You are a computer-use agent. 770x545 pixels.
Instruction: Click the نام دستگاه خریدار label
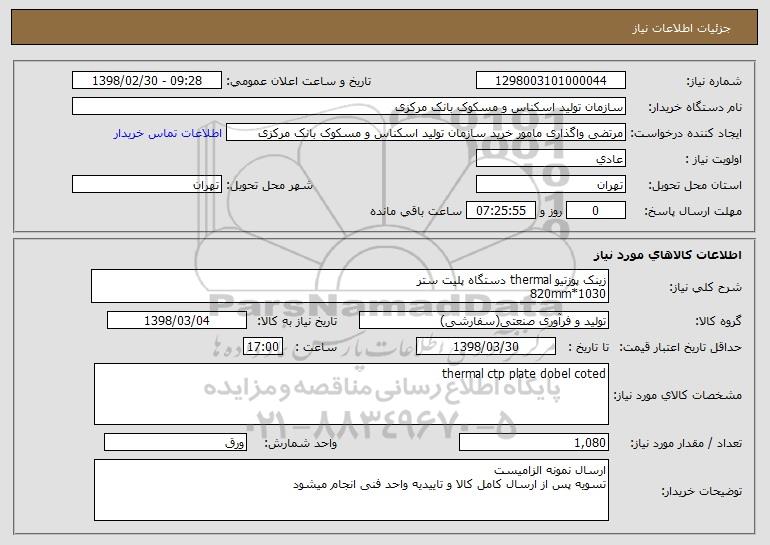tap(695, 107)
